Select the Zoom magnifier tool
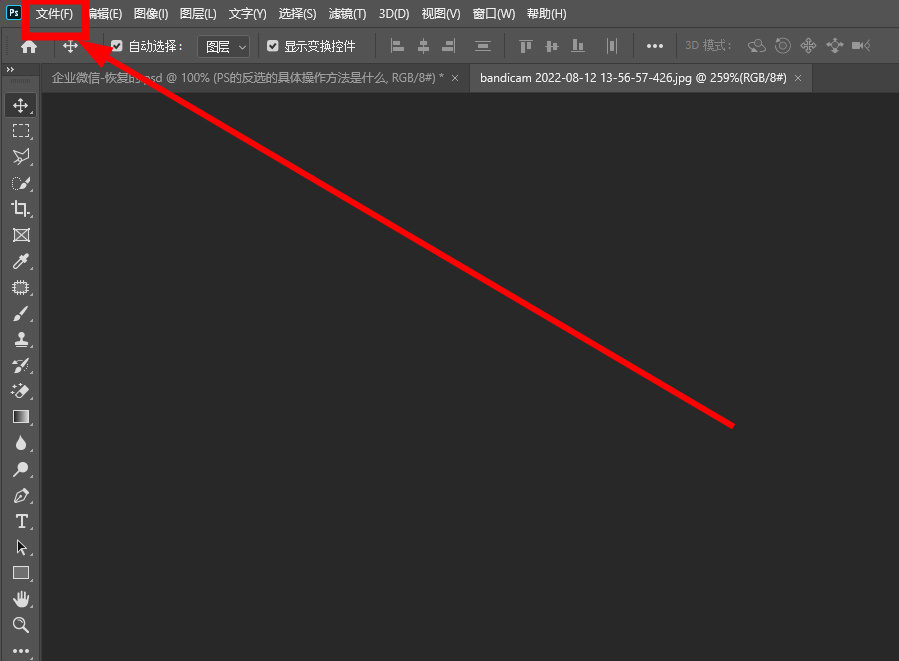 point(21,625)
